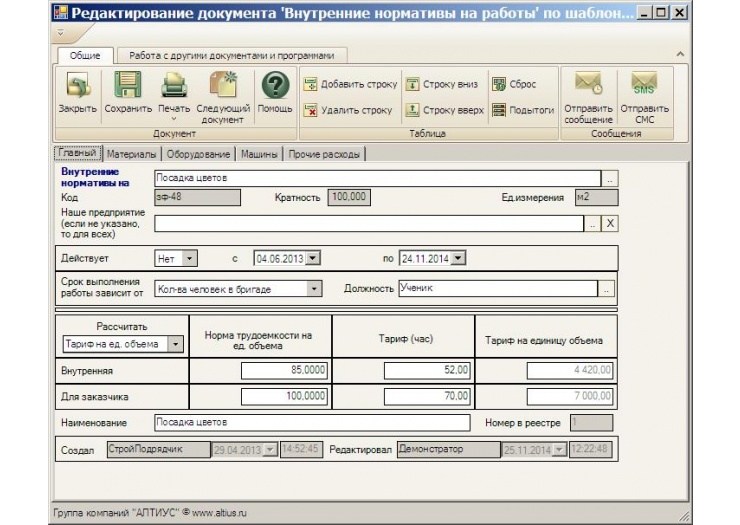Viewport: 740px width, 525px height.
Task: Expand the Действует dropdown showing Нет
Action: (189, 259)
